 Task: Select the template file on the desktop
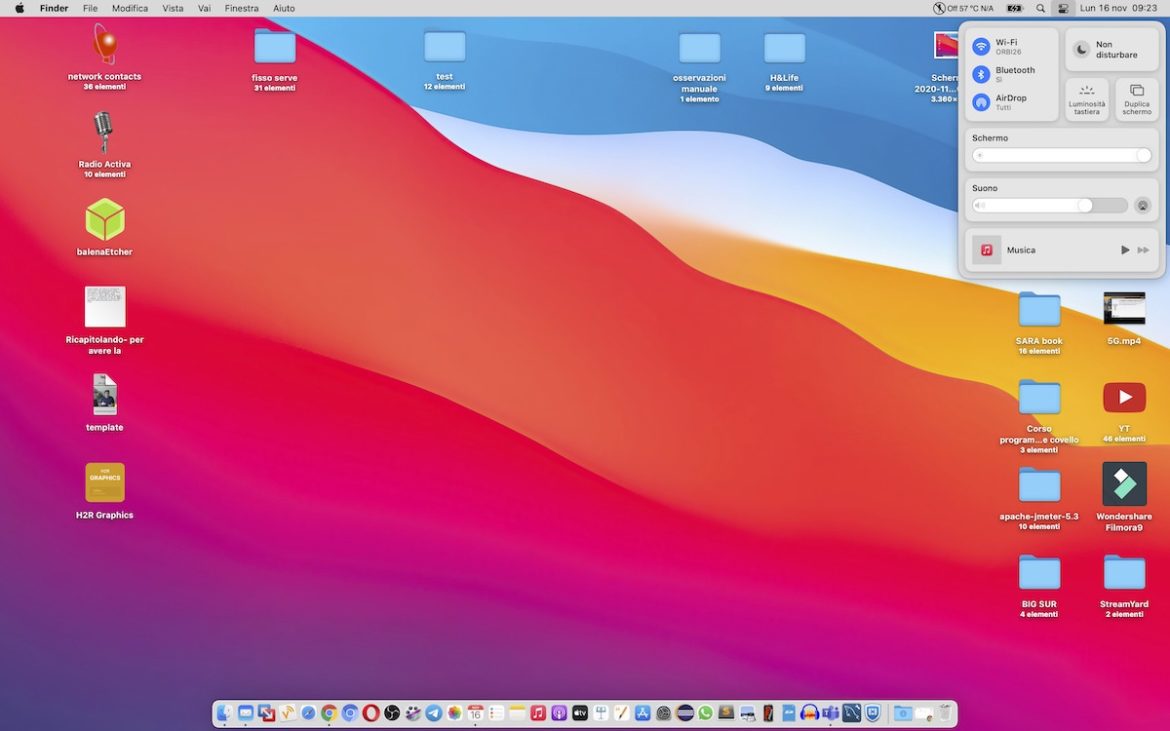tap(104, 394)
